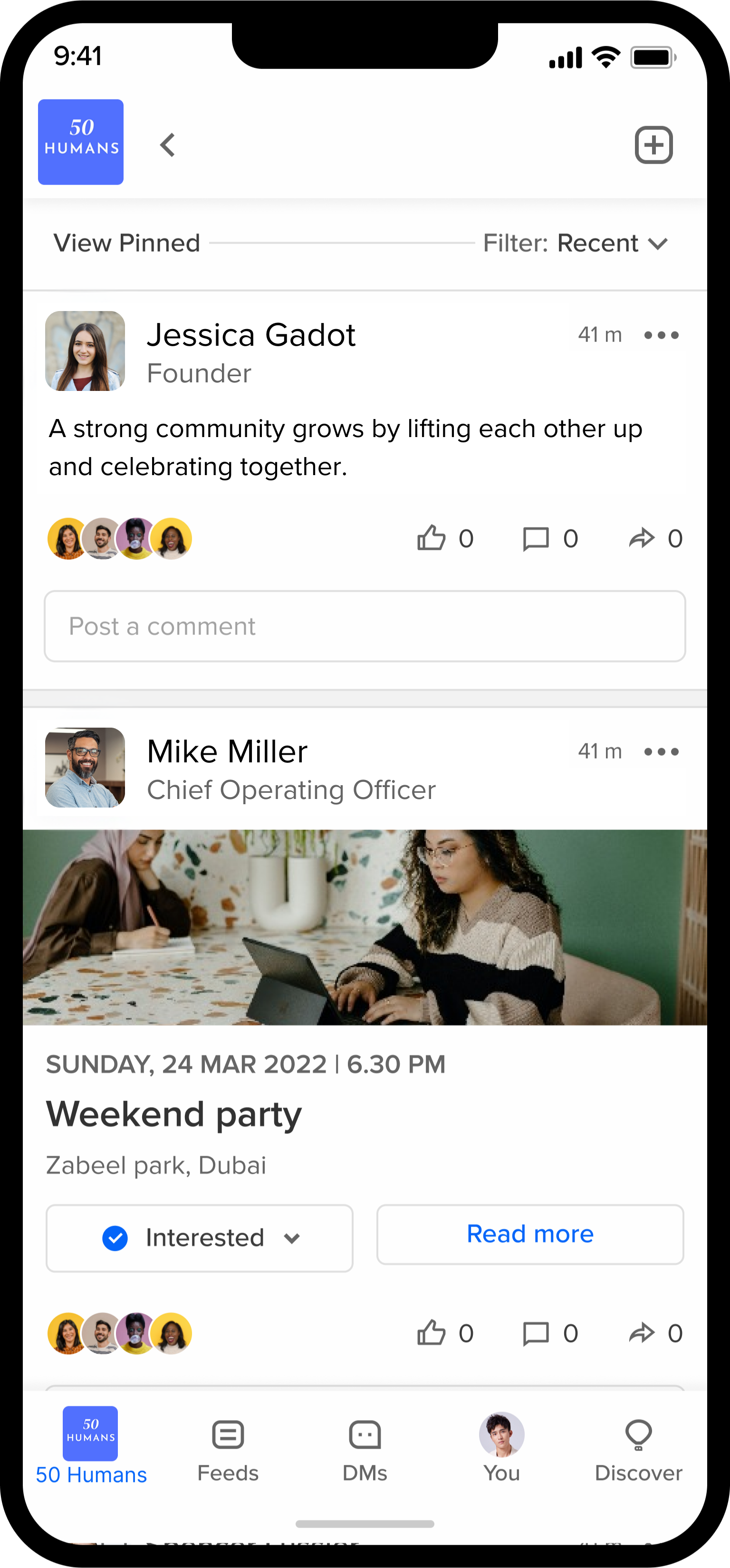Open options menu on Mike Miller's post

point(661,751)
